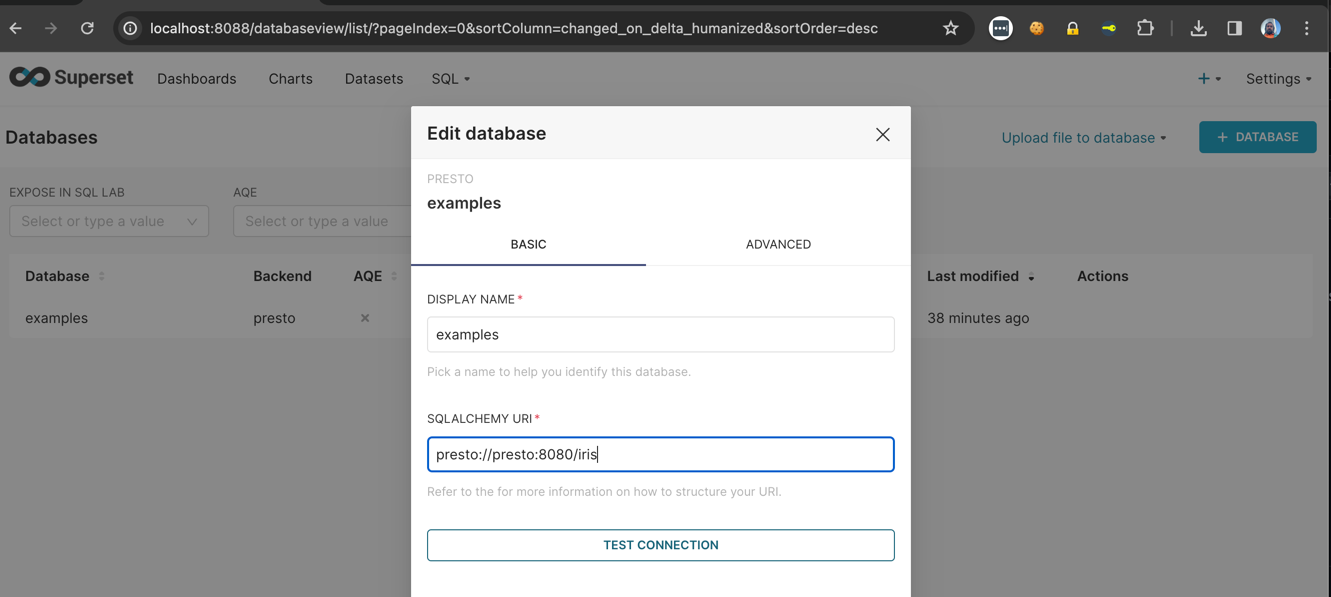The width and height of the screenshot is (1331, 597).
Task: Open the Extensions puzzle icon
Action: (1145, 29)
